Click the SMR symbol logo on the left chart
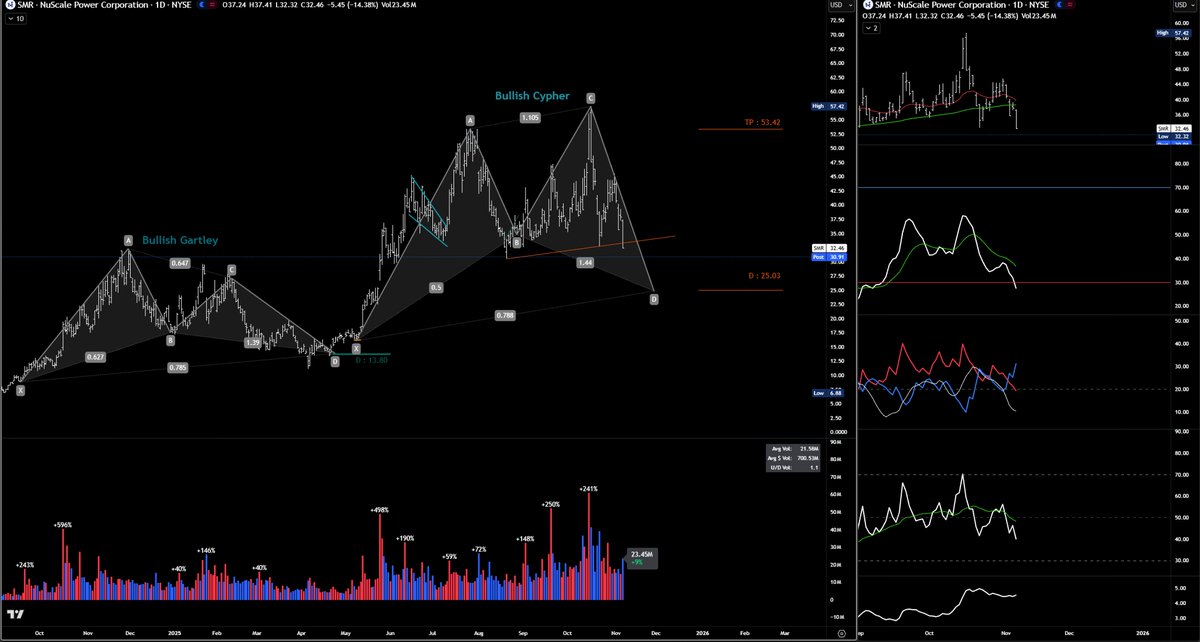Image resolution: width=1200 pixels, height=642 pixels. pyautogui.click(x=8, y=5)
